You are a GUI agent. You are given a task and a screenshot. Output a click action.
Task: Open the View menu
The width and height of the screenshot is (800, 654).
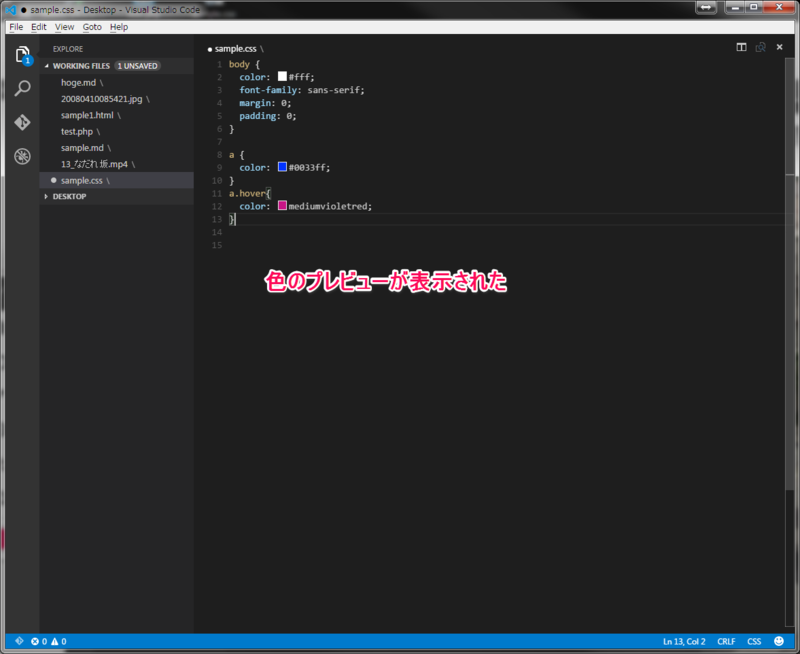point(64,27)
